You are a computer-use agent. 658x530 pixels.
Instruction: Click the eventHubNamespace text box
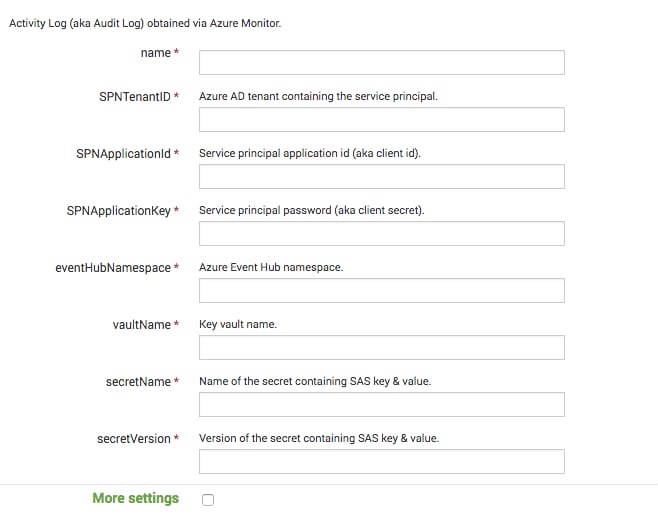click(381, 290)
